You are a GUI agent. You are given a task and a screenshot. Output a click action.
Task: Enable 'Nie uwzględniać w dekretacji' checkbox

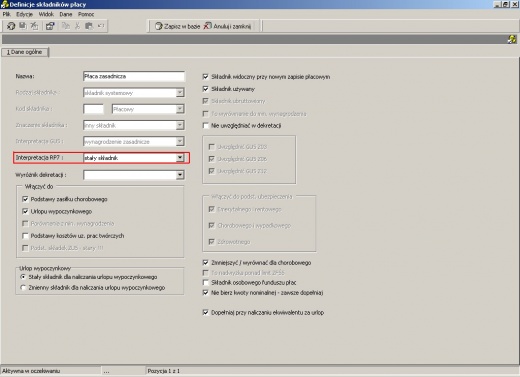click(206, 126)
